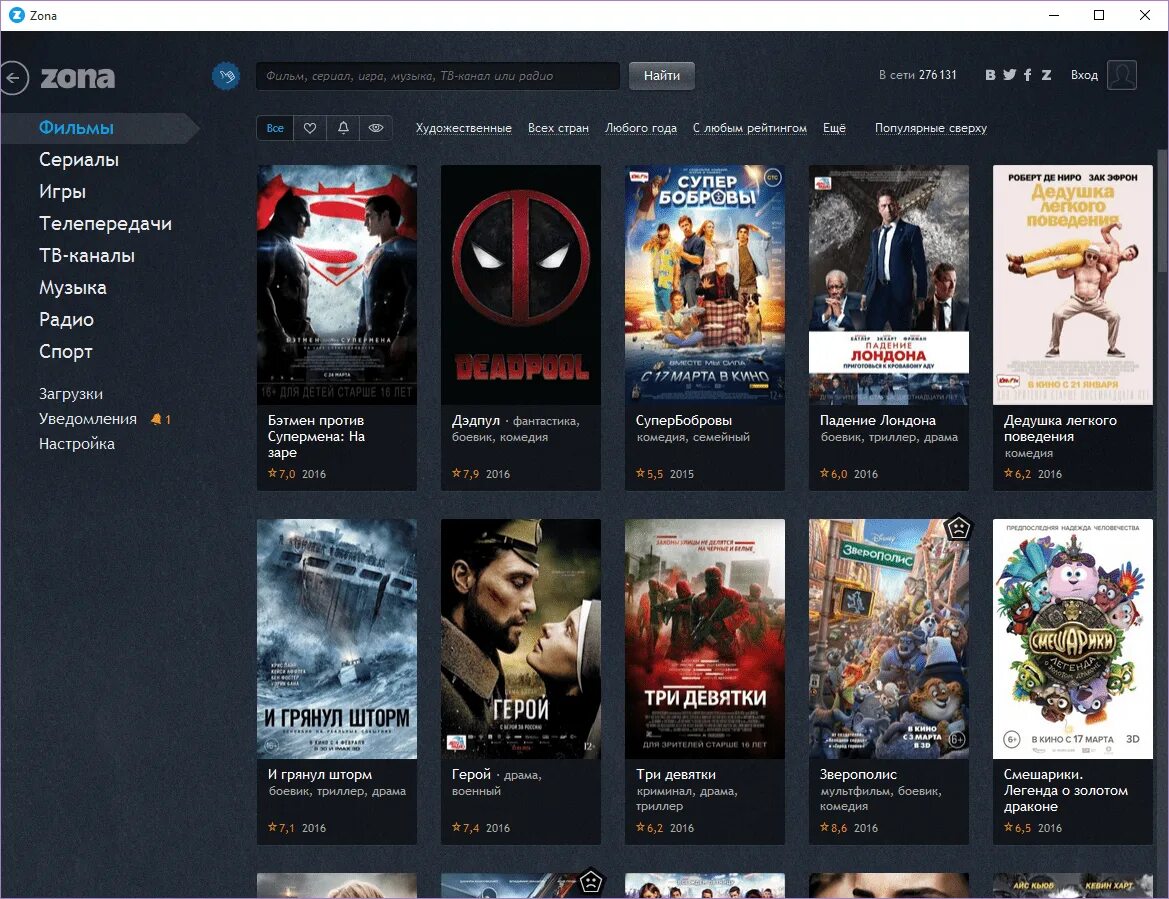This screenshot has width=1169, height=899.
Task: Open the Падение Лондона poster
Action: click(889, 285)
